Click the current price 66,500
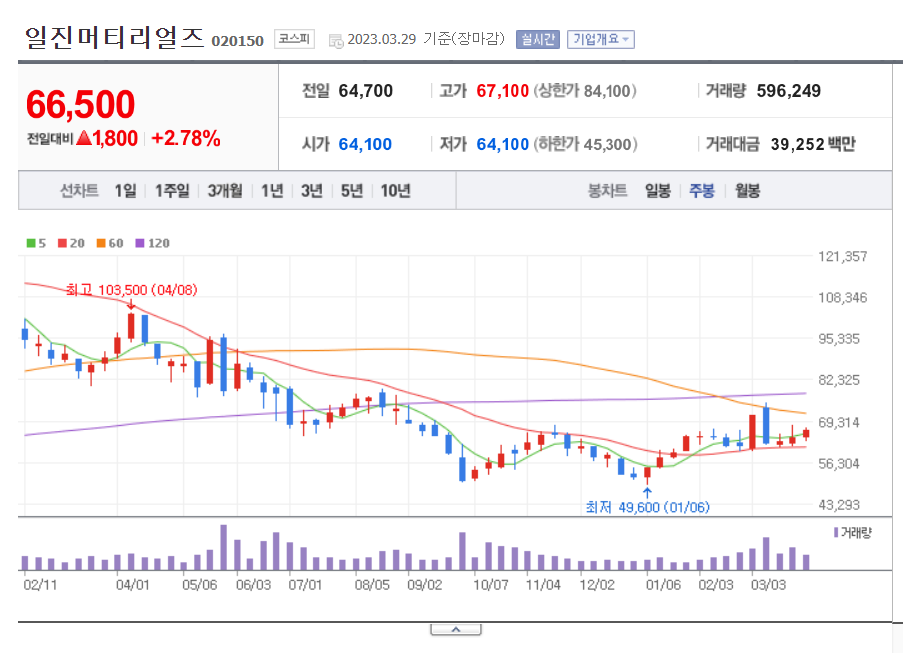Image resolution: width=903 pixels, height=653 pixels. (x=81, y=104)
